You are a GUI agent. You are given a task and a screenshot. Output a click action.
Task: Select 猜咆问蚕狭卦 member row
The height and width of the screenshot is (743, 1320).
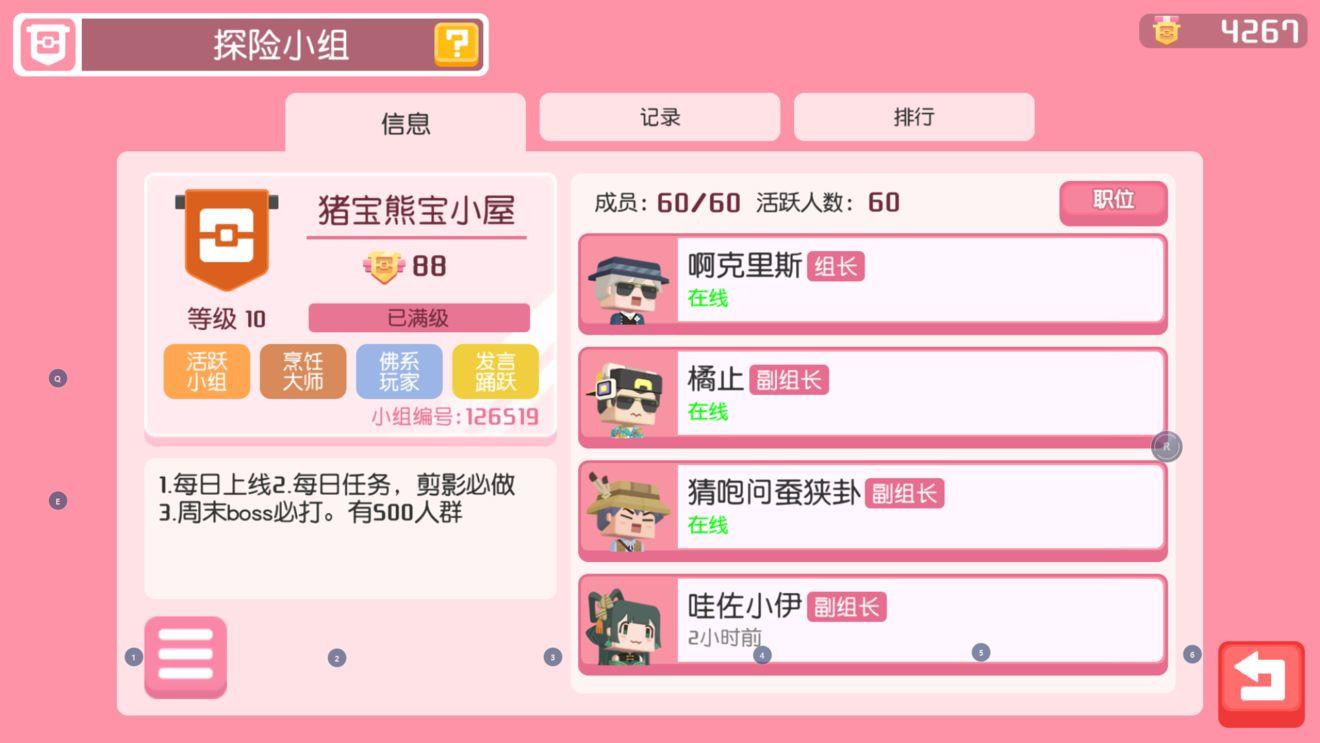(873, 509)
